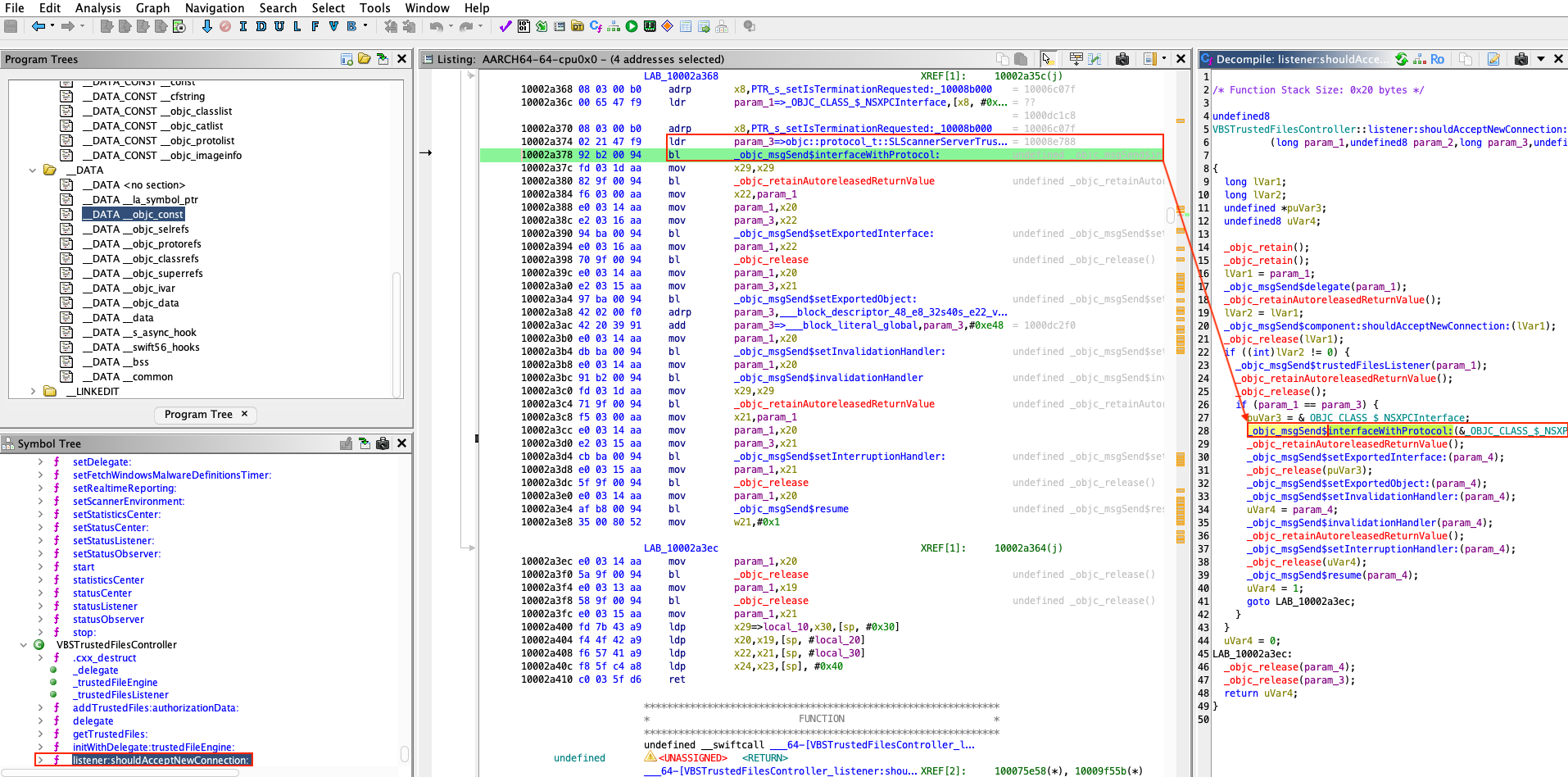
Task: Click the Bytes viewer toolbar icon
Action: (x=523, y=26)
